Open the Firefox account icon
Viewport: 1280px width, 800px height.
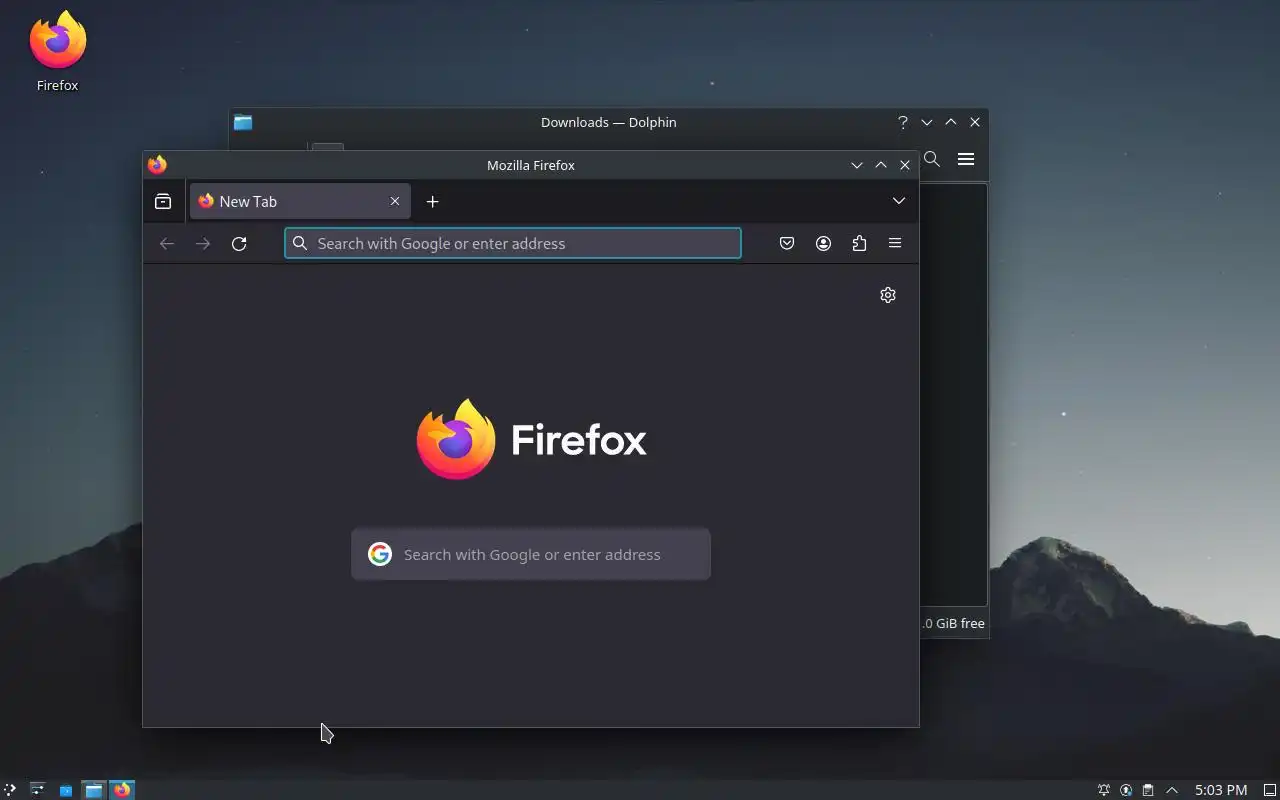823,243
